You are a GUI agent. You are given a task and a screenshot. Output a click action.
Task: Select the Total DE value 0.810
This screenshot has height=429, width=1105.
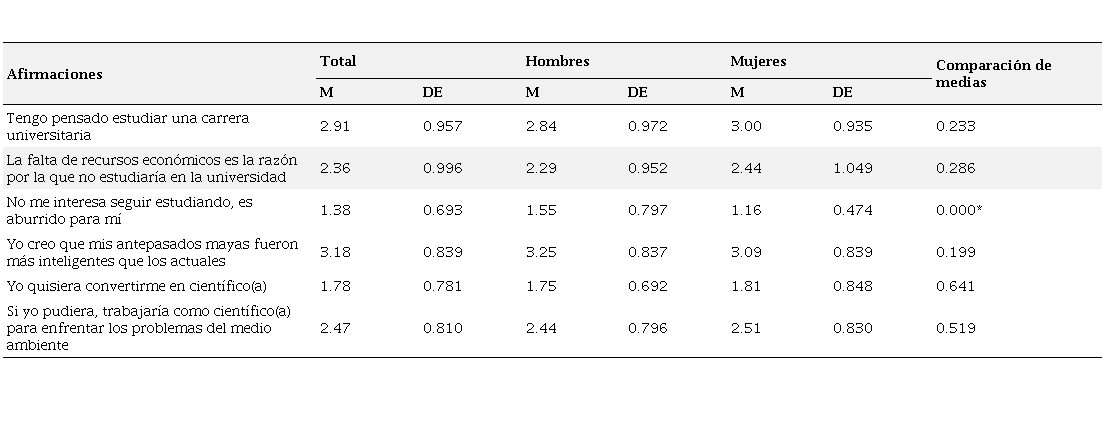coord(442,328)
